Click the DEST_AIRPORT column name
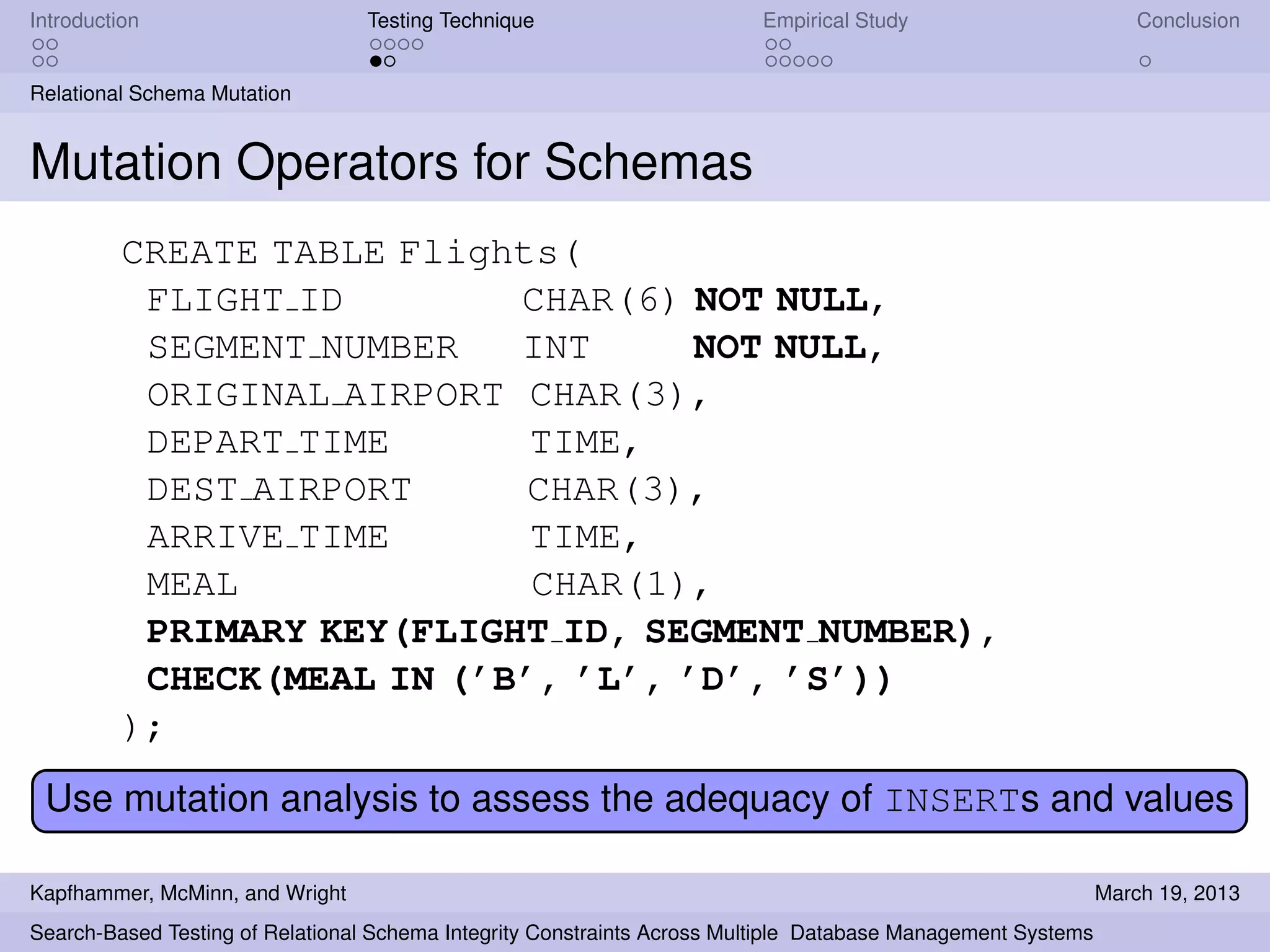1270x952 pixels. [x=279, y=490]
